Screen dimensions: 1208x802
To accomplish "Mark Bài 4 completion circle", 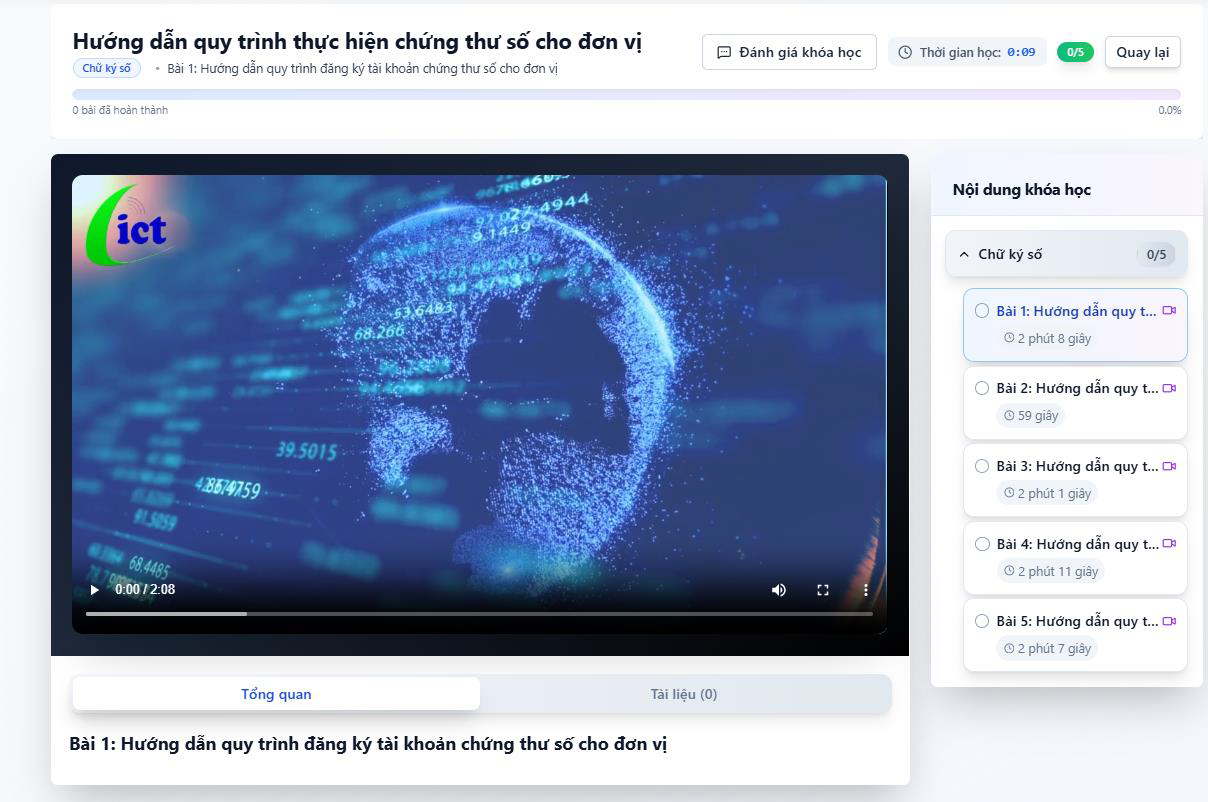I will click(982, 544).
